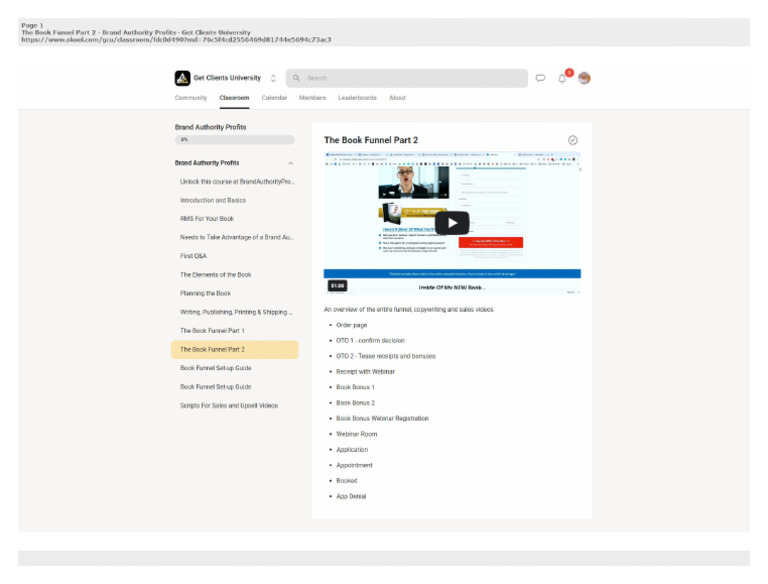The height and width of the screenshot is (584, 768).
Task: Click the 'Book Bonus 2' bullet
Action: [x=355, y=403]
